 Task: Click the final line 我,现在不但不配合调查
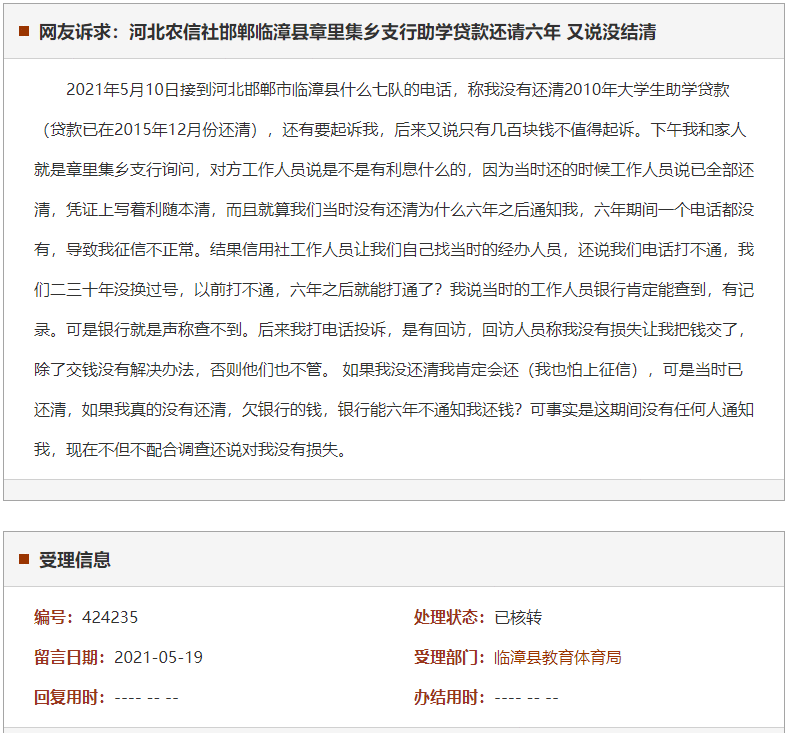click(190, 449)
